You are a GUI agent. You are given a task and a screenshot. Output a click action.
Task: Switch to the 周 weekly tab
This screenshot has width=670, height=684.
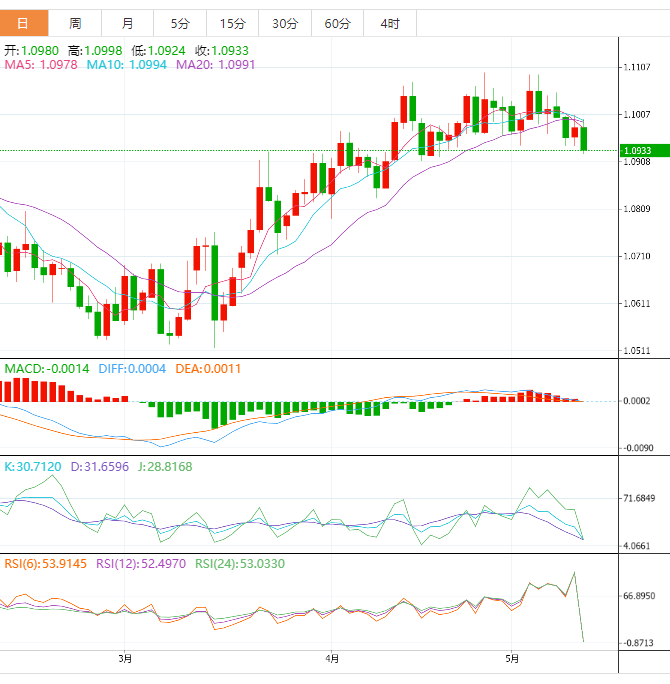tap(76, 23)
